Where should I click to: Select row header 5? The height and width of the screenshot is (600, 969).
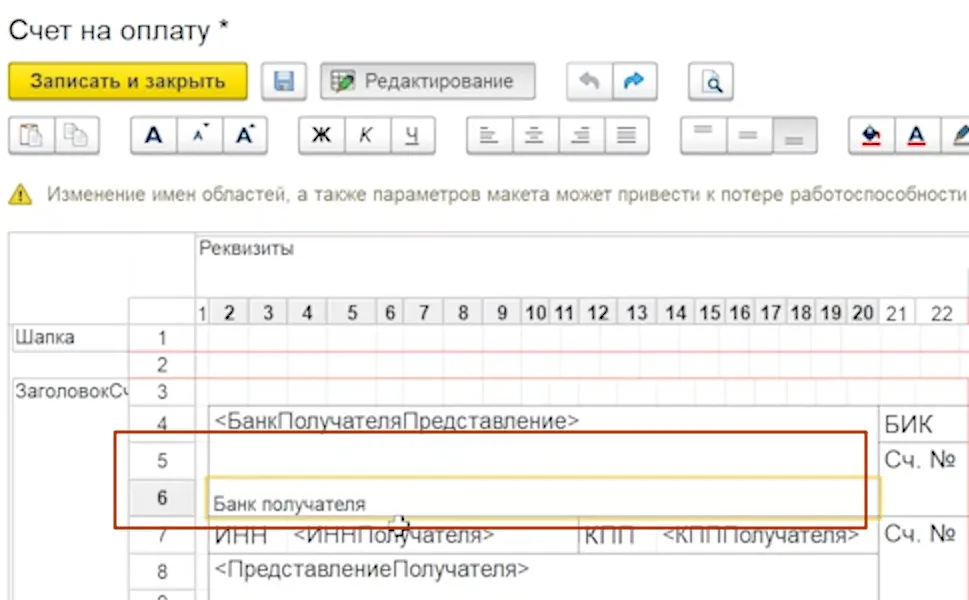tap(162, 460)
